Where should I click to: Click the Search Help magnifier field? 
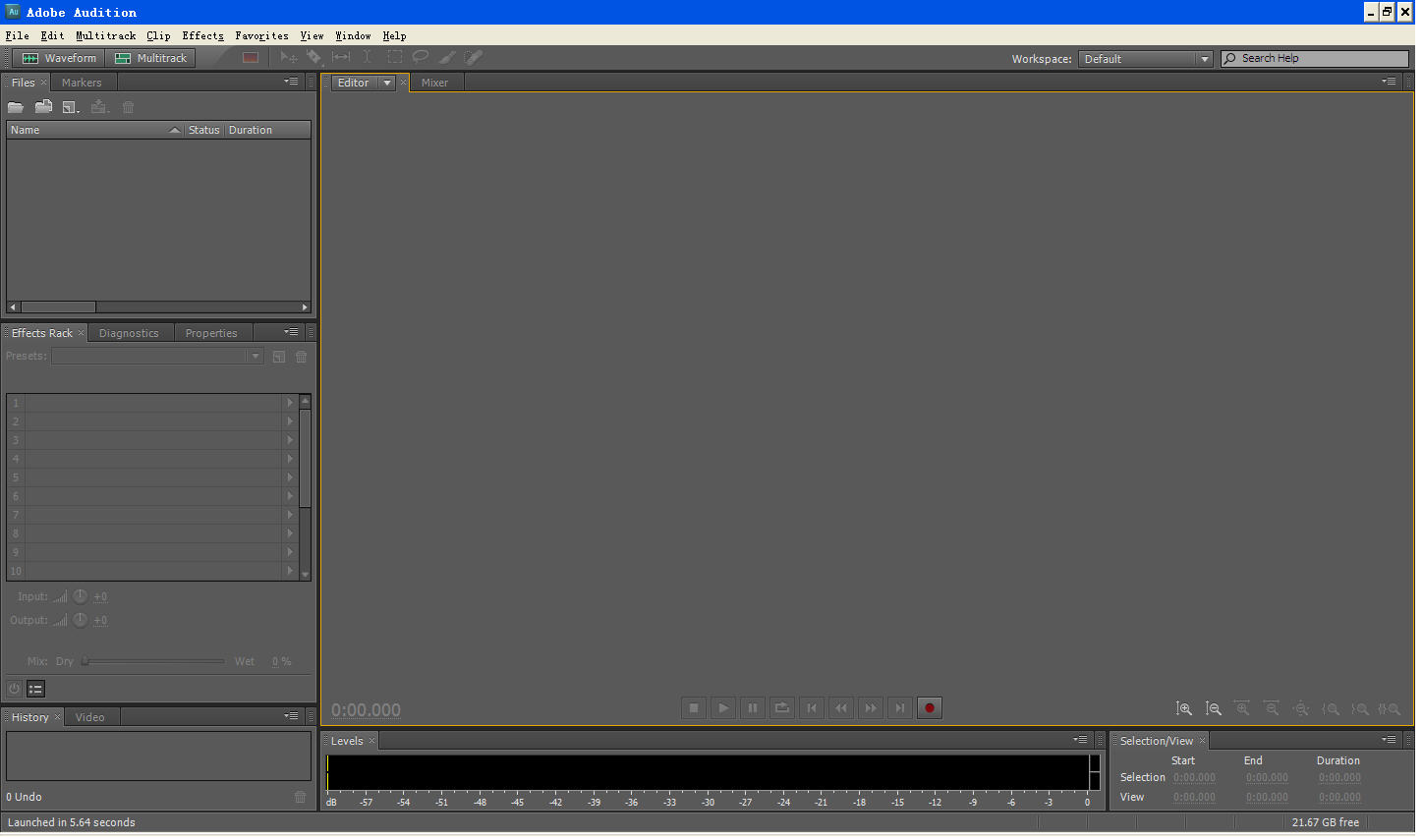pos(1314,58)
